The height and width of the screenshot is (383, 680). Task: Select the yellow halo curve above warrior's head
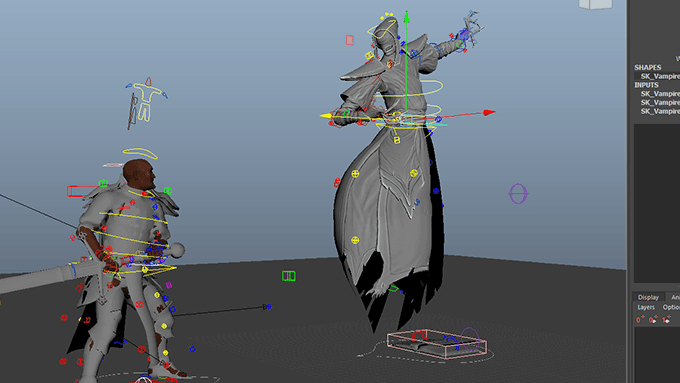coord(140,153)
